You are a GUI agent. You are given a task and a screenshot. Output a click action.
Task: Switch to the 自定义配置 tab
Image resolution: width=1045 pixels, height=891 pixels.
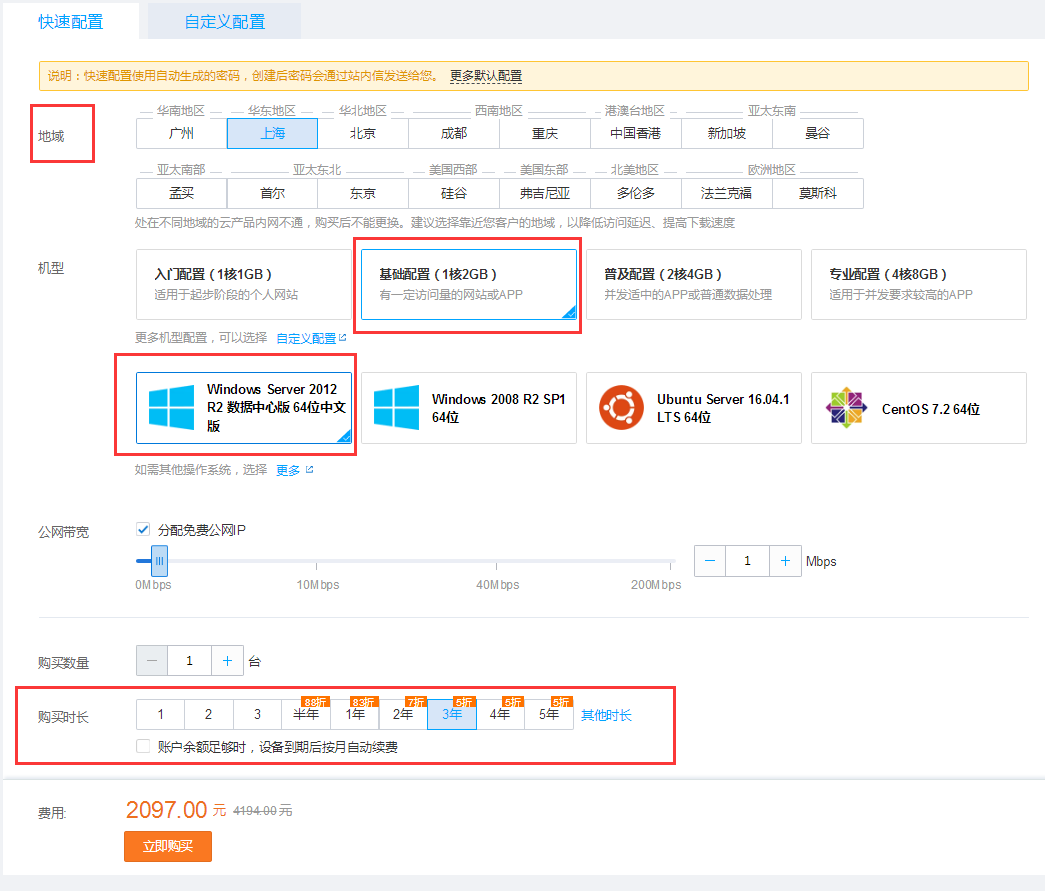click(x=223, y=20)
